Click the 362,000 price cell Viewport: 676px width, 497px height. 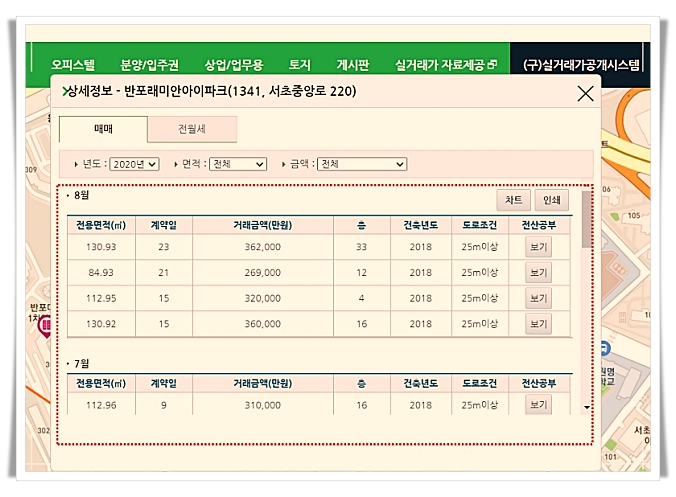click(x=263, y=247)
